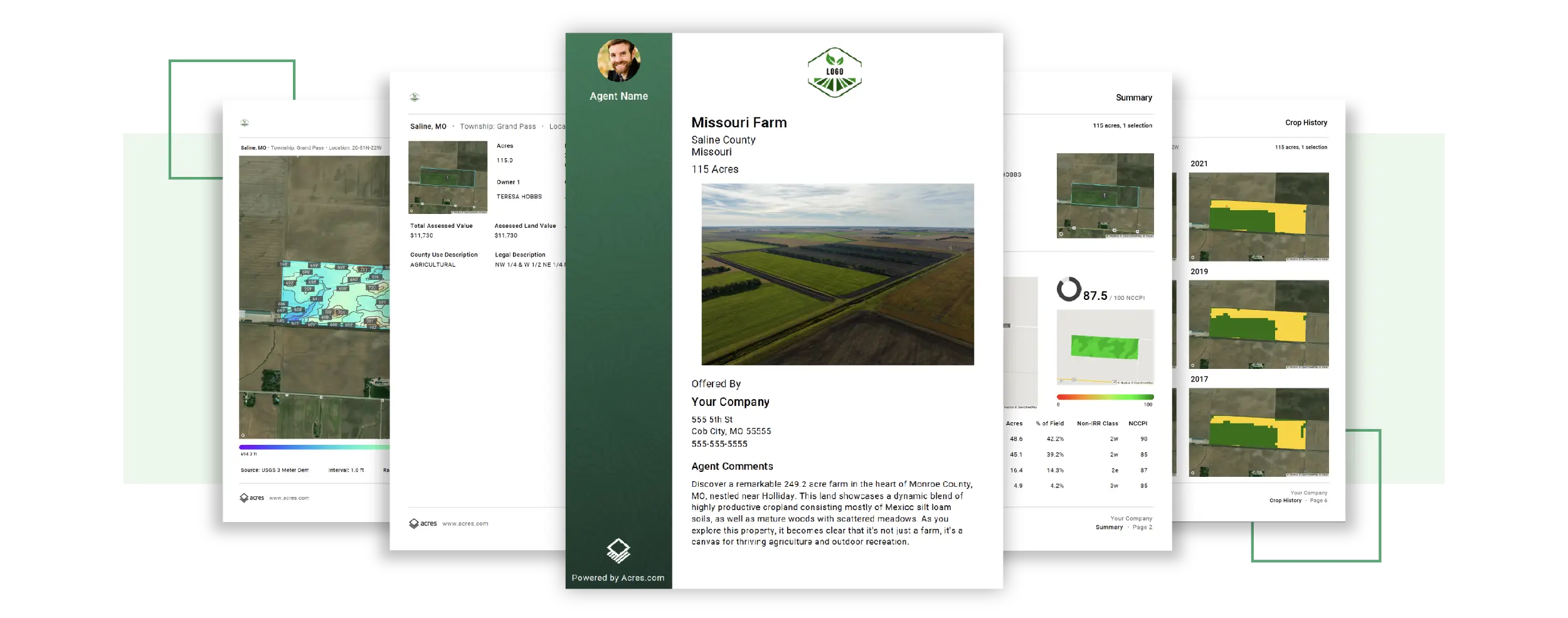
Task: Click the aerial farm photo on cover
Action: [837, 274]
